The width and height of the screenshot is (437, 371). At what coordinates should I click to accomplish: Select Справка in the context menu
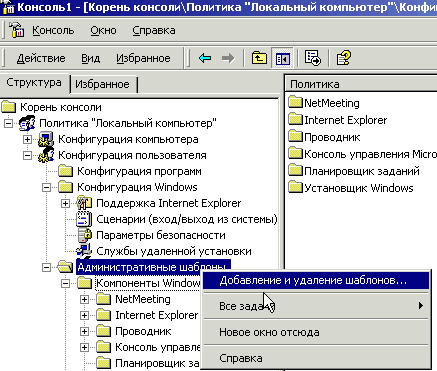pos(316,358)
